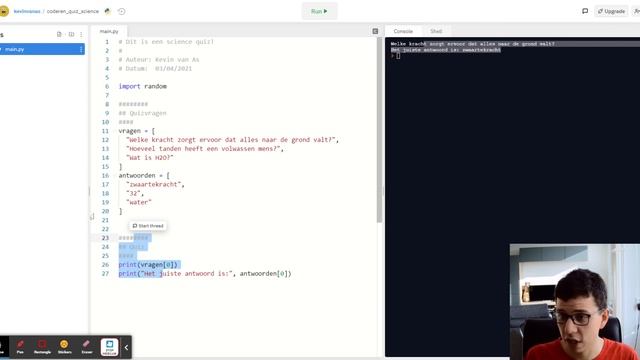
Task: Click the 'Het juiste antwoord is:' print line
Action: point(205,274)
